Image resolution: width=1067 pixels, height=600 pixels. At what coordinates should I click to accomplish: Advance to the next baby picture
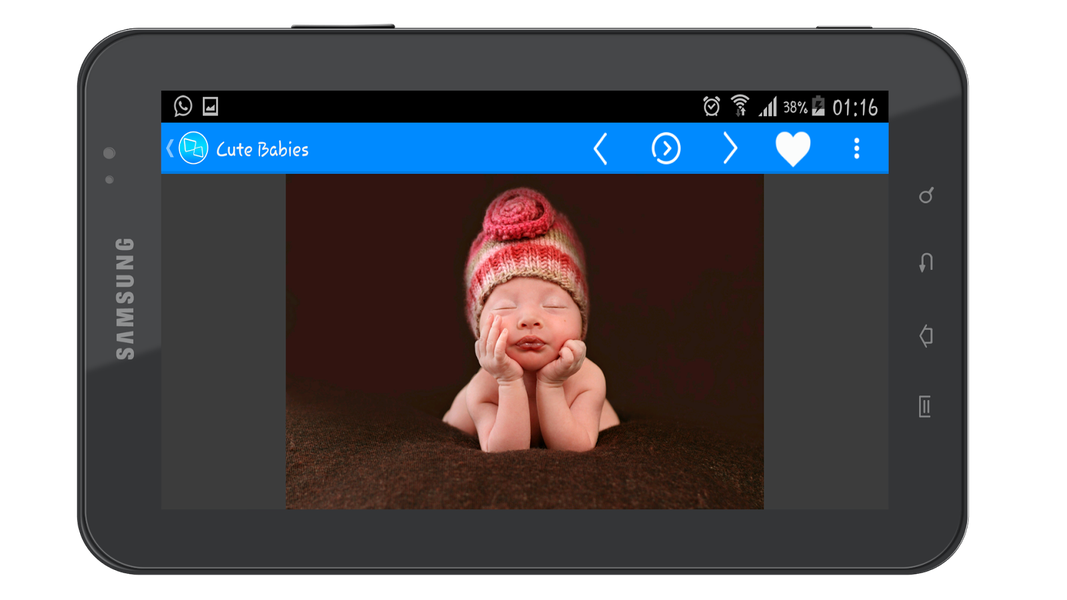(x=730, y=149)
